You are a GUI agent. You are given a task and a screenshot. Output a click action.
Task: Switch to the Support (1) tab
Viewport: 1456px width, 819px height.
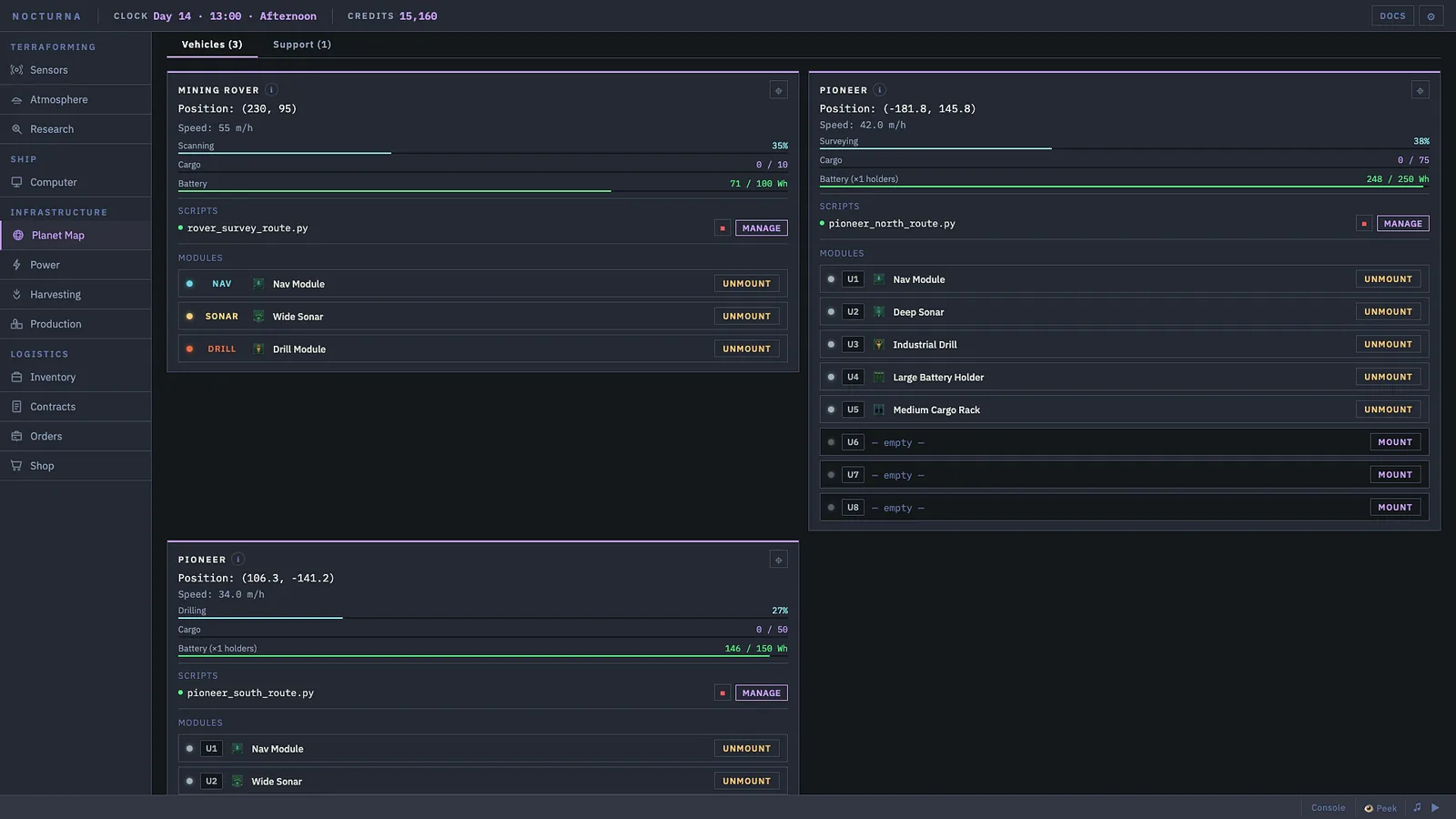302,45
